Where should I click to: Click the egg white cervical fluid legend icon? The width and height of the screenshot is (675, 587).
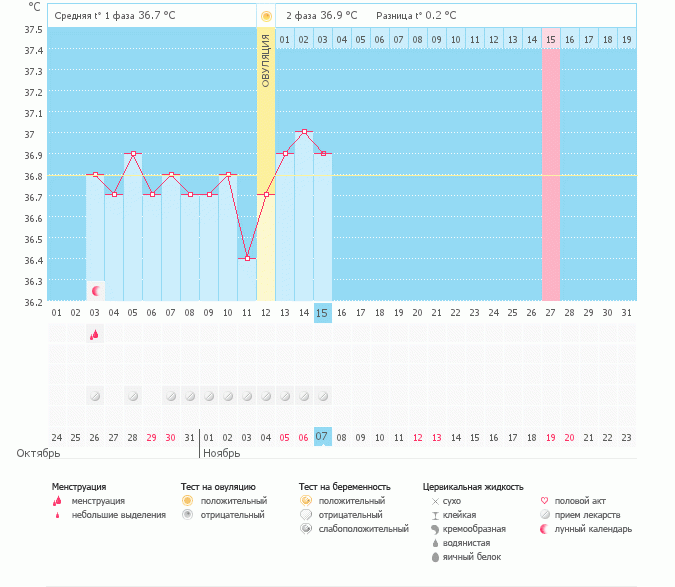pos(435,557)
